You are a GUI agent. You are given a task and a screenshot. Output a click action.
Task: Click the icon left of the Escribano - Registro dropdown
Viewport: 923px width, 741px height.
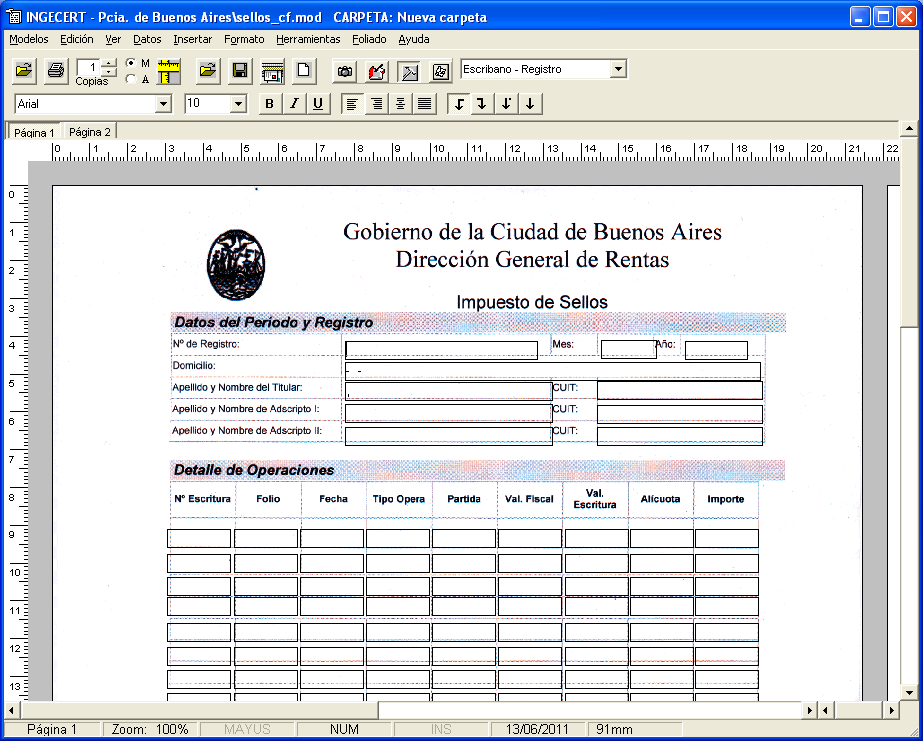(x=441, y=71)
